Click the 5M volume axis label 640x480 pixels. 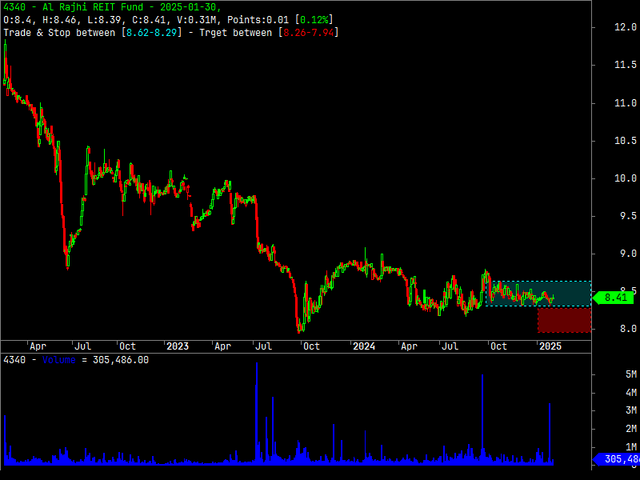pos(631,374)
